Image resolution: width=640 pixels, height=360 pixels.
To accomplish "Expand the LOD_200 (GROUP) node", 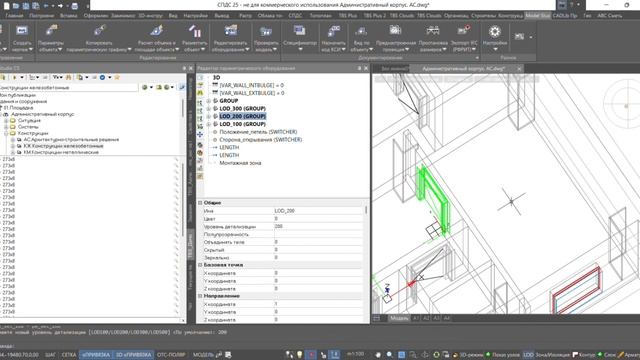I will [209, 116].
